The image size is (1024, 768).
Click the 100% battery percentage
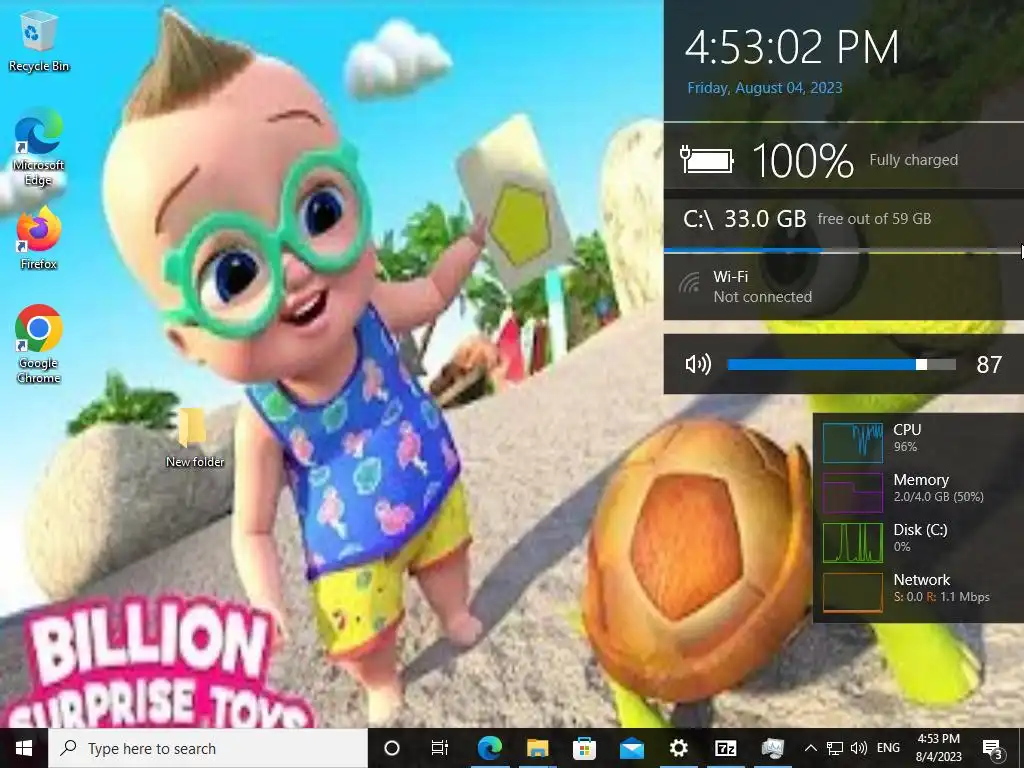click(803, 161)
